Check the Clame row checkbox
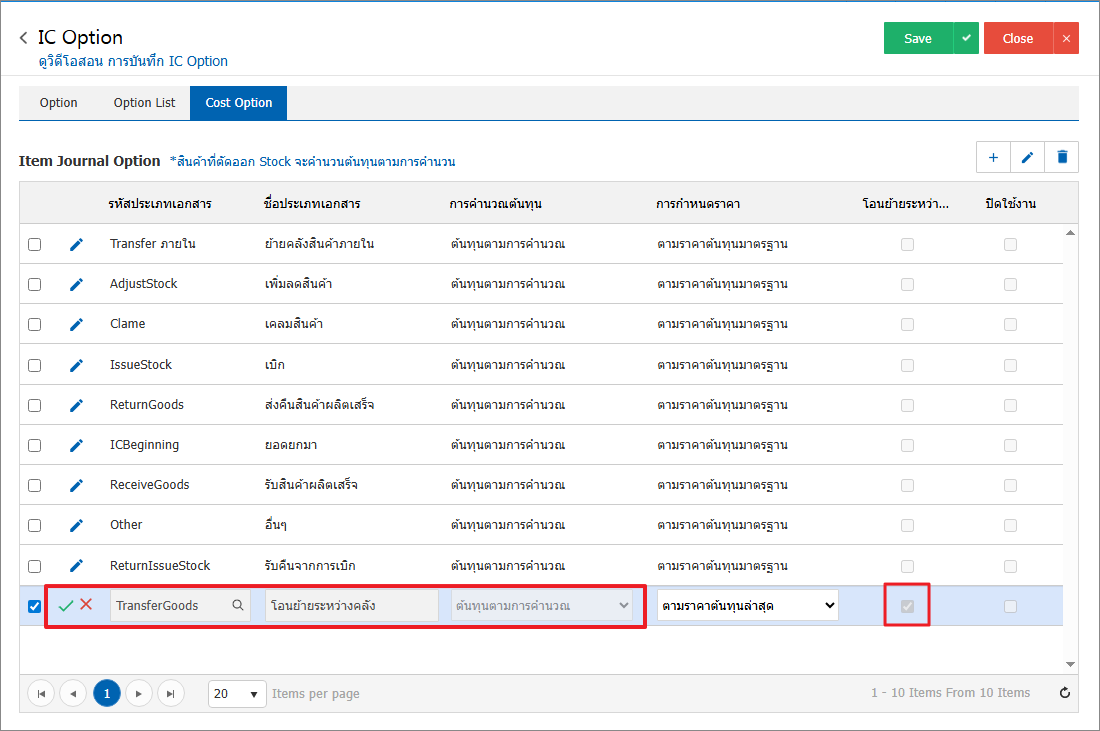The height and width of the screenshot is (731, 1100). click(x=35, y=324)
